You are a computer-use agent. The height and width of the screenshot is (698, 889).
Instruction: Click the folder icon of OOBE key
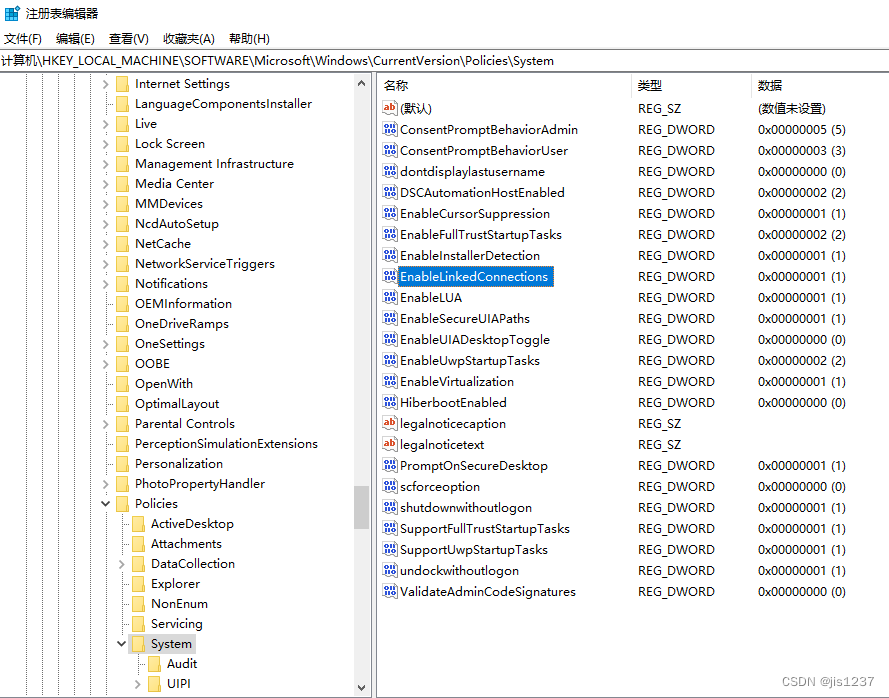[122, 363]
